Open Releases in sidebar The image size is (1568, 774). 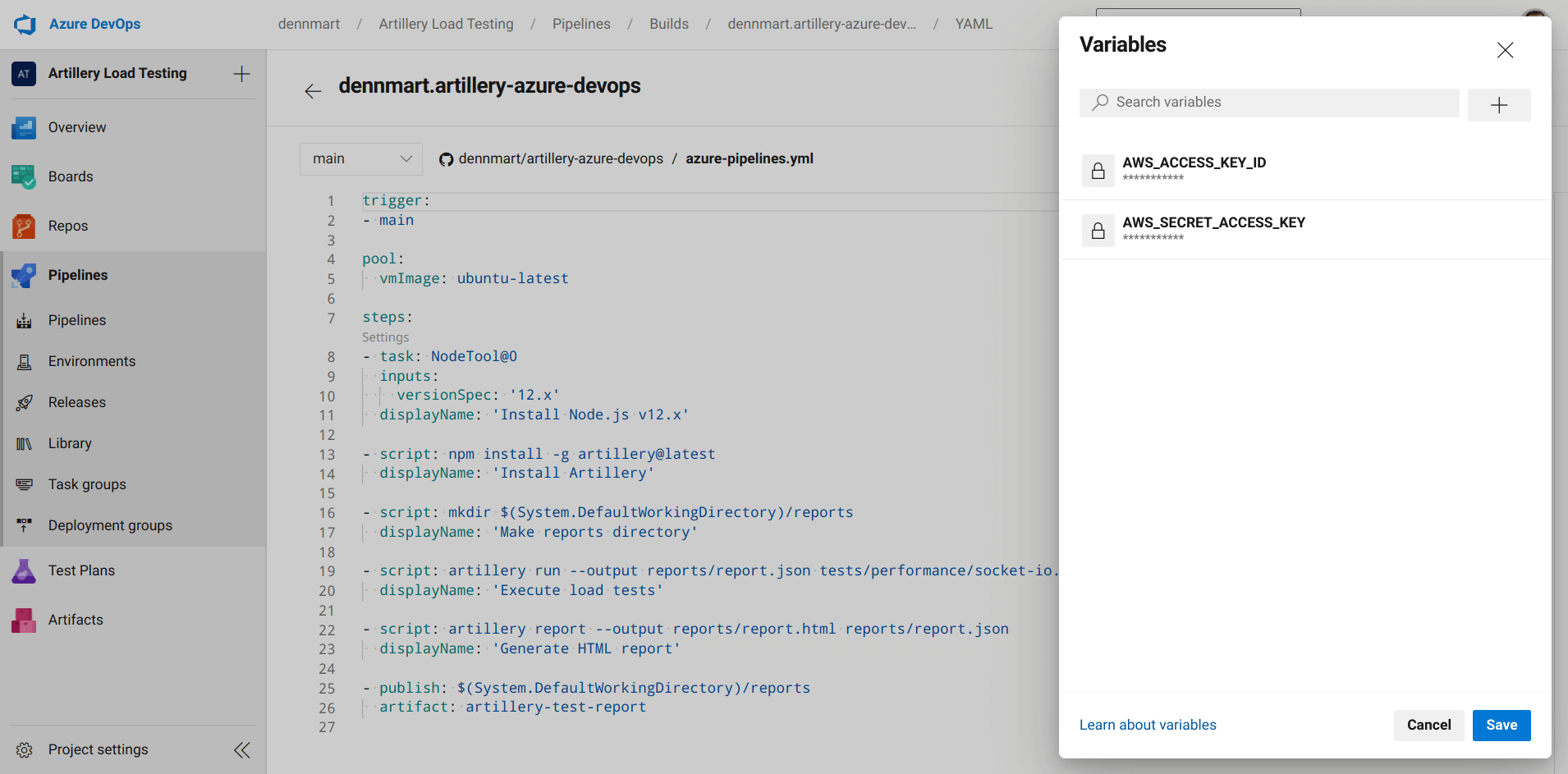point(77,402)
